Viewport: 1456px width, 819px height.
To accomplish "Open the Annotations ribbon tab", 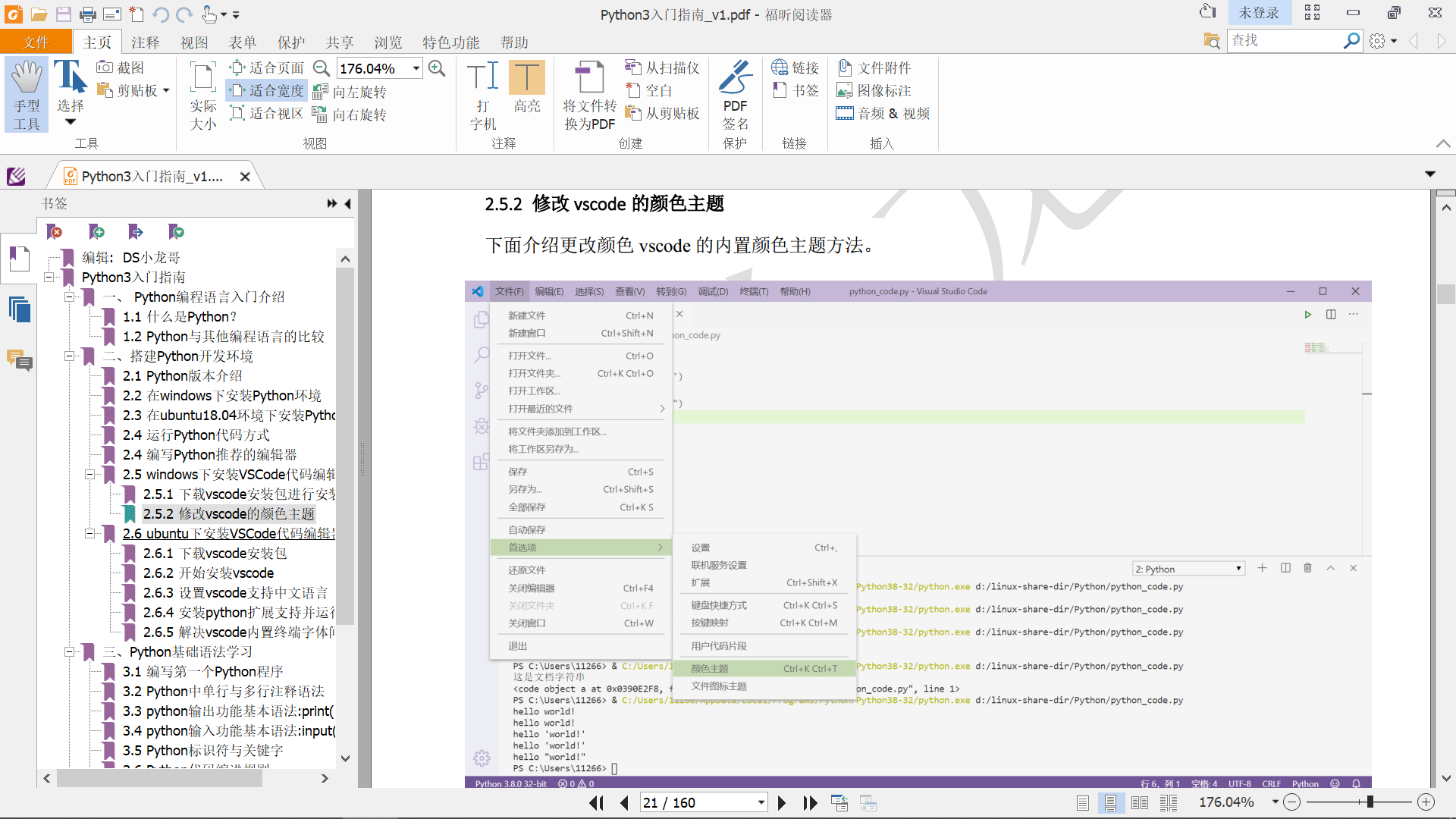I will point(145,42).
